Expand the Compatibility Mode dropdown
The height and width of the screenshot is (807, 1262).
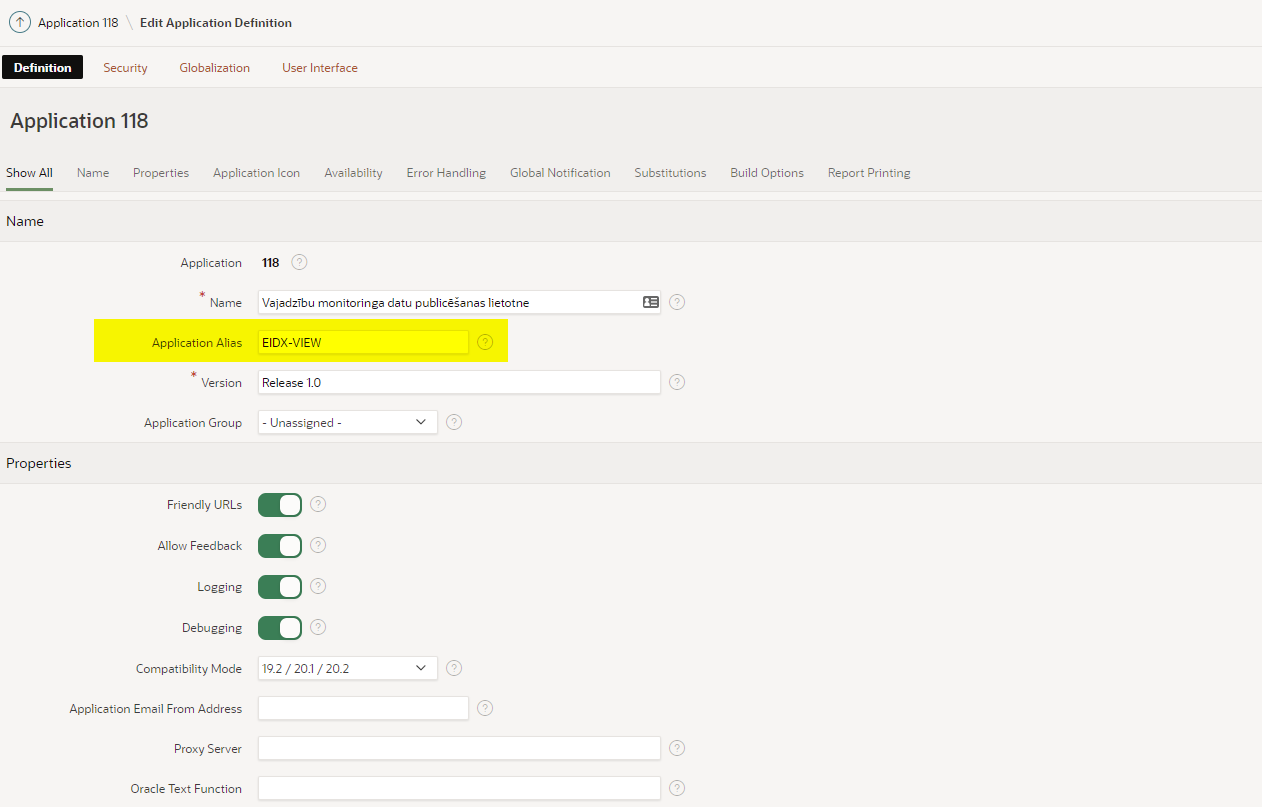347,668
